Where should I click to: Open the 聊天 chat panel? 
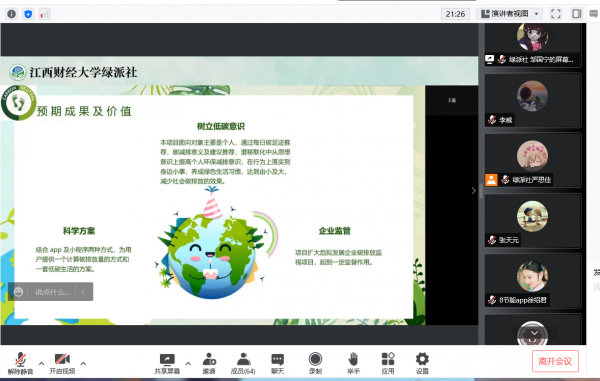click(277, 363)
